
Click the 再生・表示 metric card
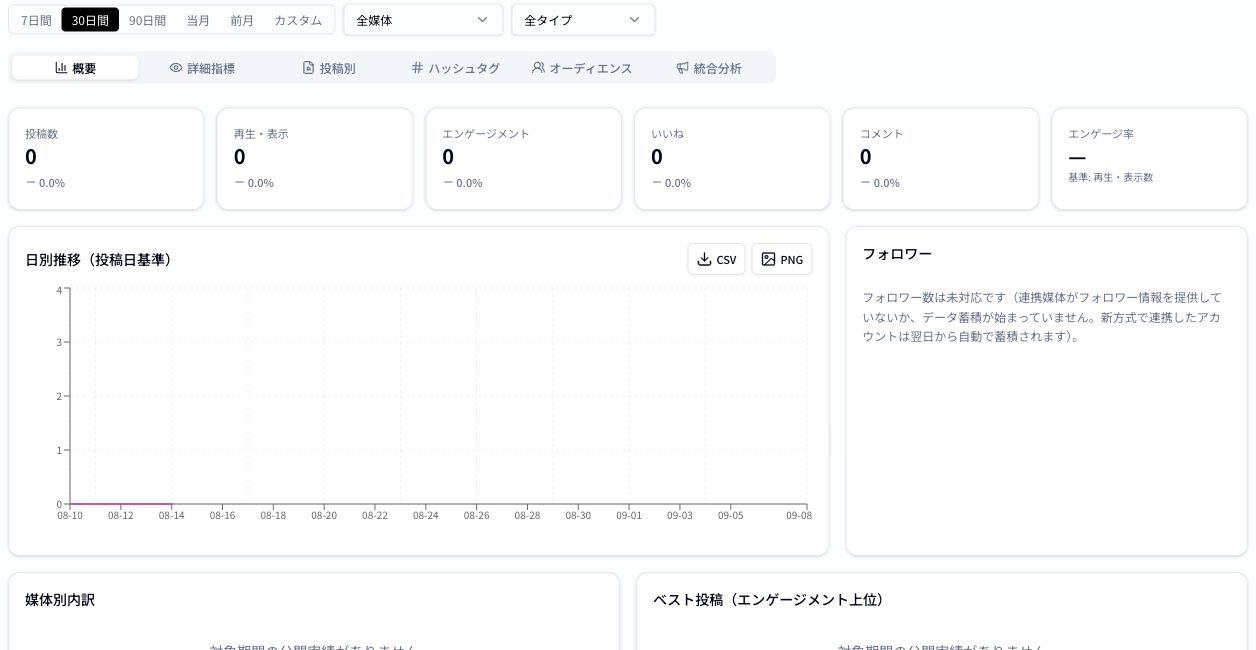315,159
